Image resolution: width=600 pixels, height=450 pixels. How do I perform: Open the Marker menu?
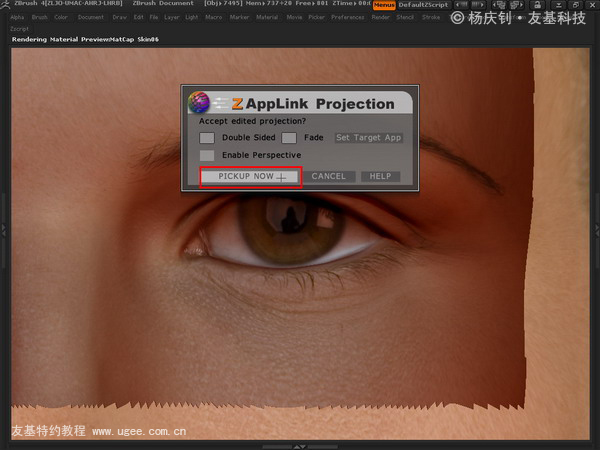[x=239, y=17]
